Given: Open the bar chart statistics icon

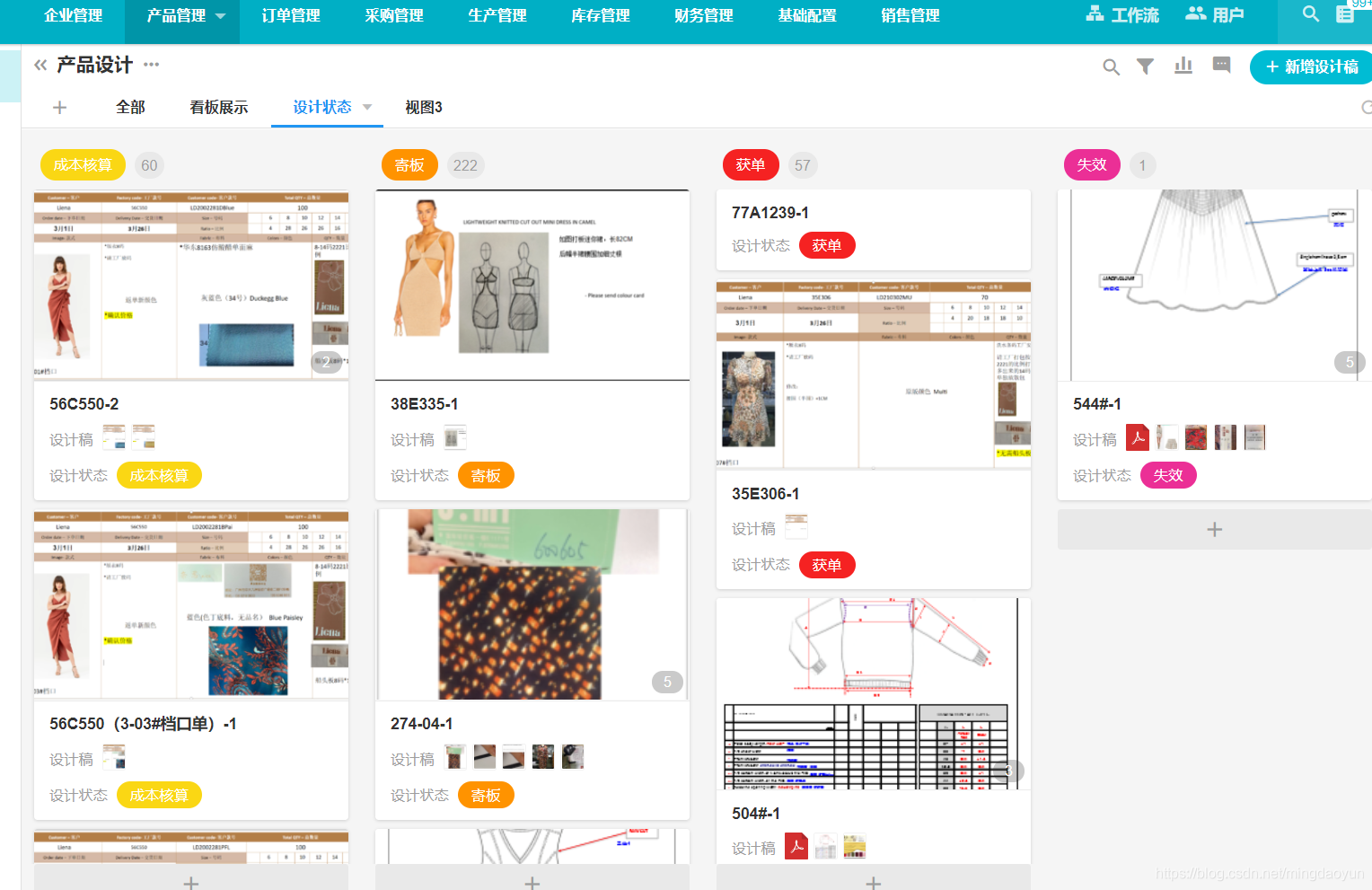Looking at the screenshot, I should [x=1183, y=66].
